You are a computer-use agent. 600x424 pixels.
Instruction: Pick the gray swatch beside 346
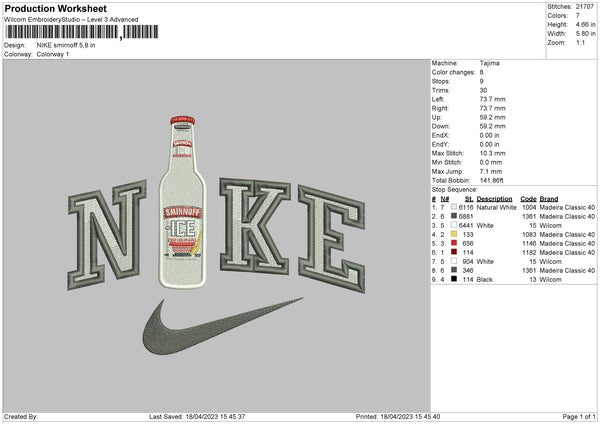point(454,270)
